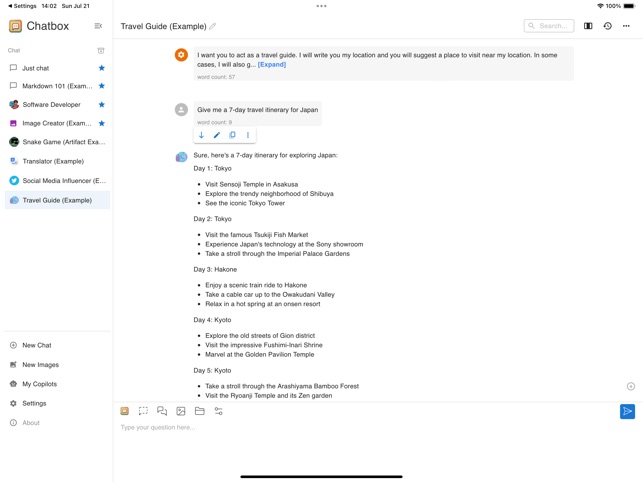Select the Travel Guide (Example) chat
643x482 pixels.
pos(57,200)
